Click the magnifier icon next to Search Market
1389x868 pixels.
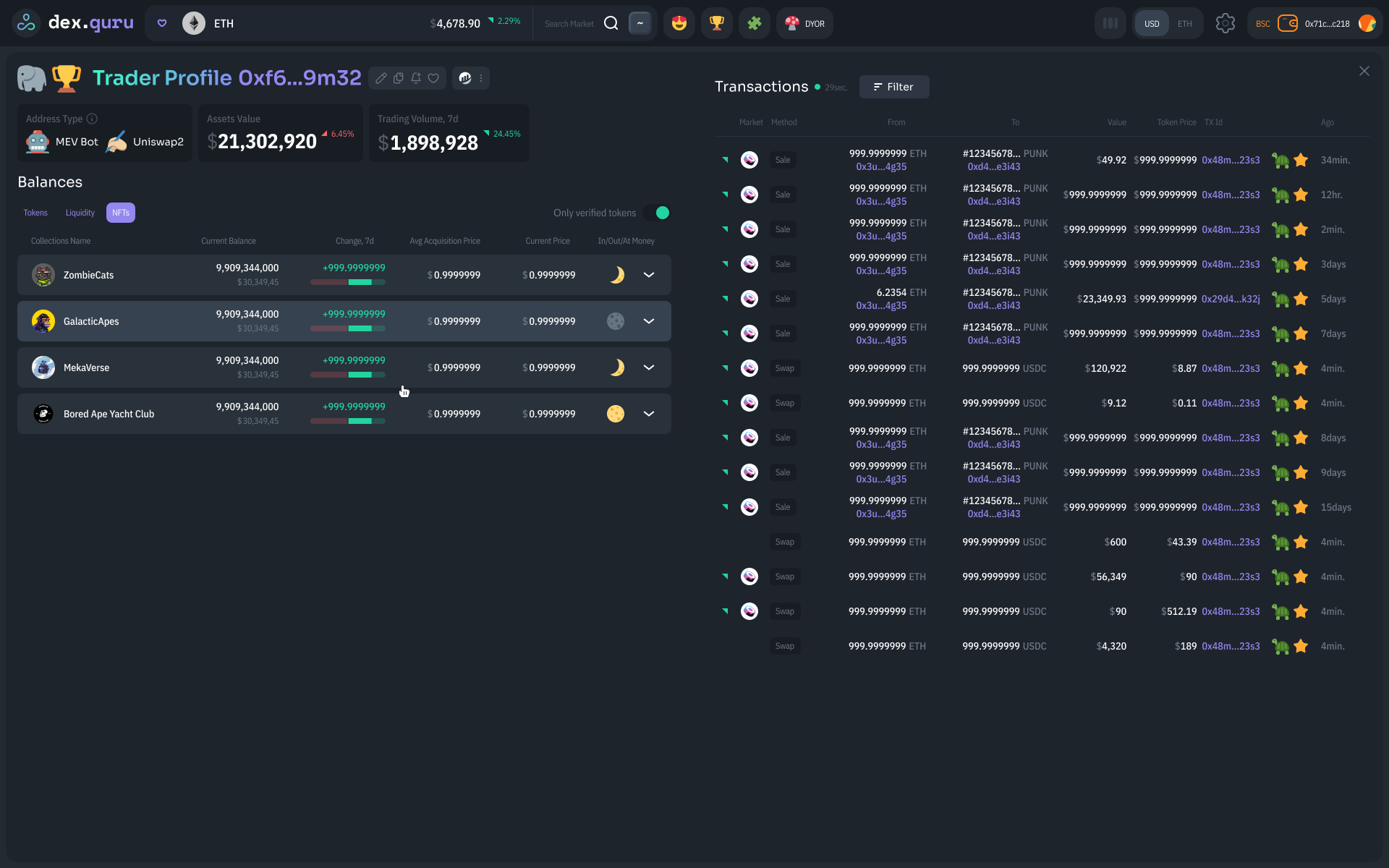point(611,23)
